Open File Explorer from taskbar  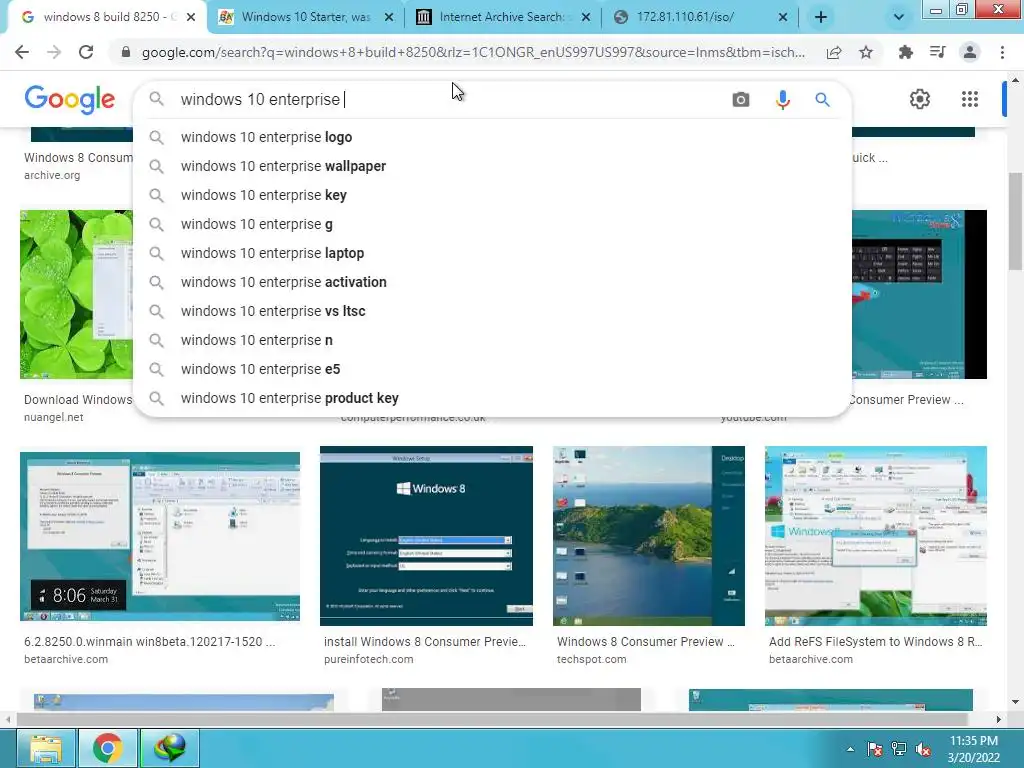(45, 748)
